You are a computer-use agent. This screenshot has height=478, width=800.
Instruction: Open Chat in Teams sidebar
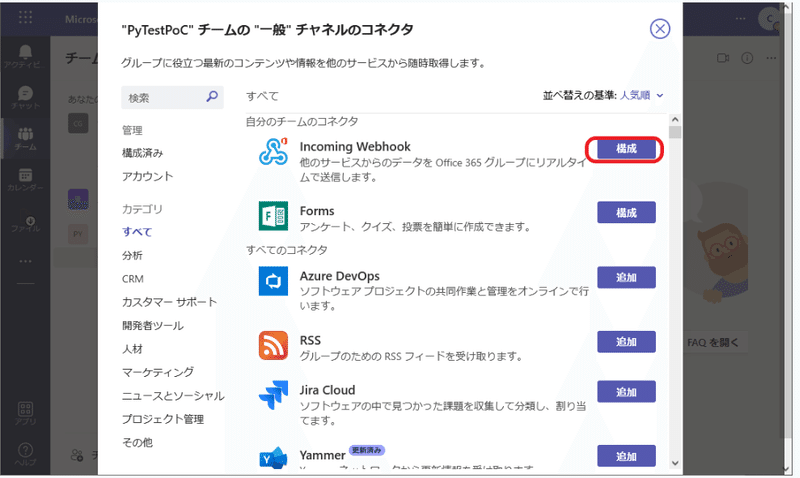(x=25, y=97)
